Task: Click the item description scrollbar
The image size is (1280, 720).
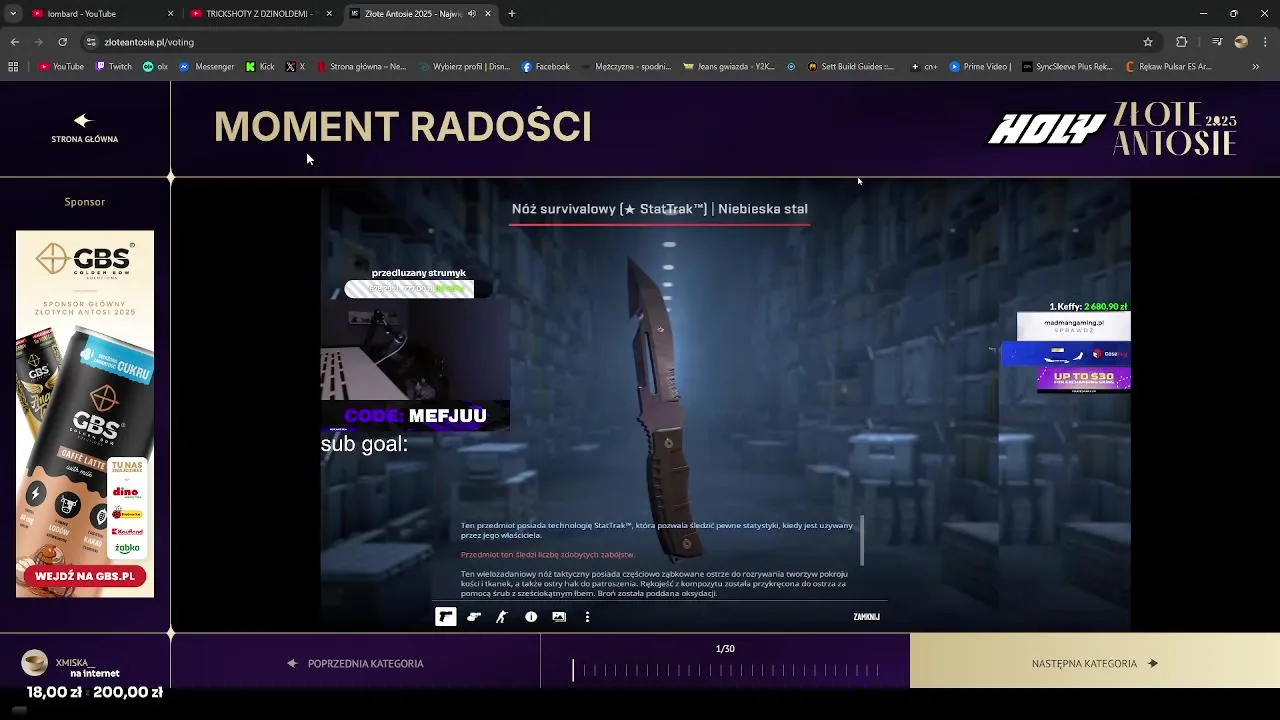Action: click(x=861, y=540)
